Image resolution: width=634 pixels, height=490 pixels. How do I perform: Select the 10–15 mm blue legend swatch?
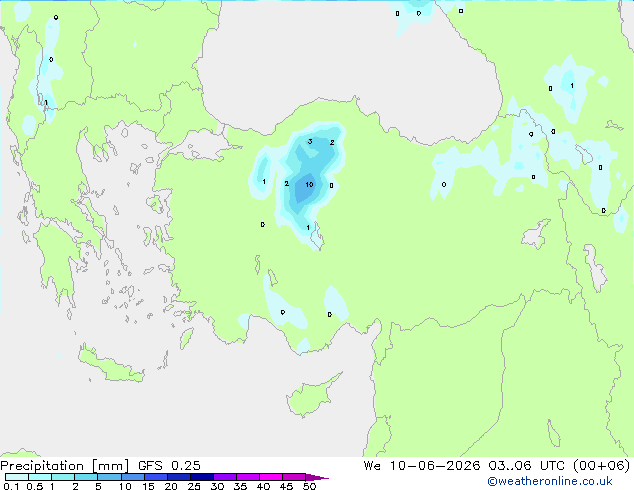tap(132, 477)
